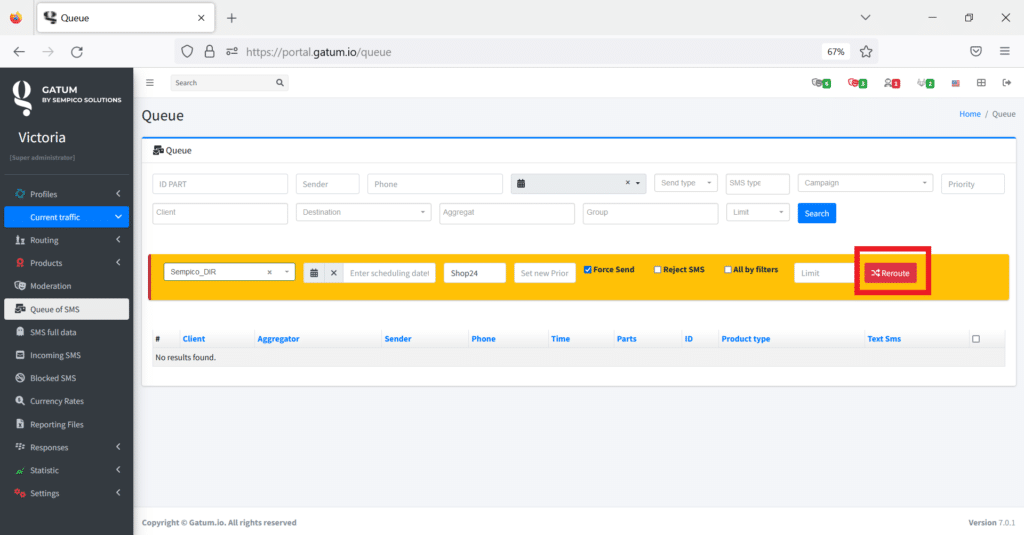This screenshot has width=1024, height=535.
Task: Open scheduling calendar icon in yellow bar
Action: [313, 273]
